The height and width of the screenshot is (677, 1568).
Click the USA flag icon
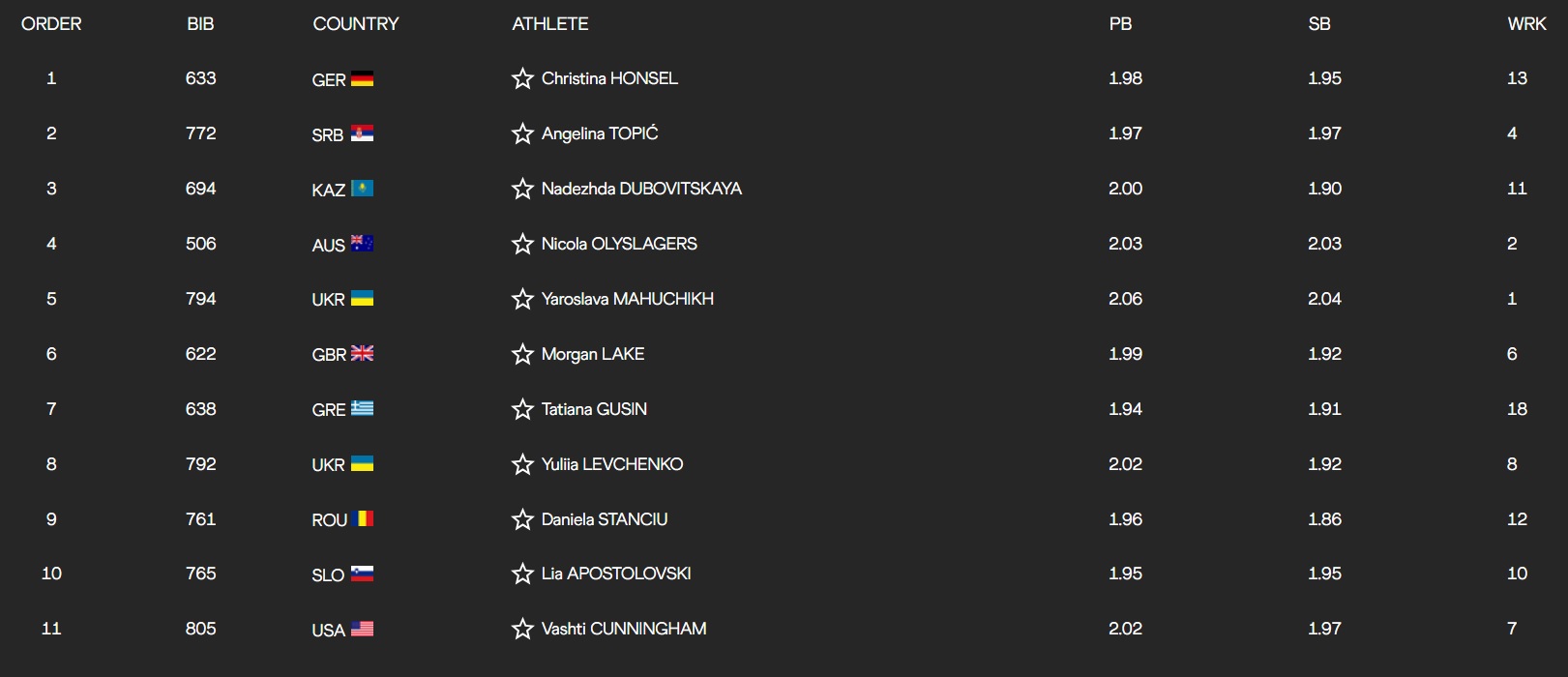[362, 629]
